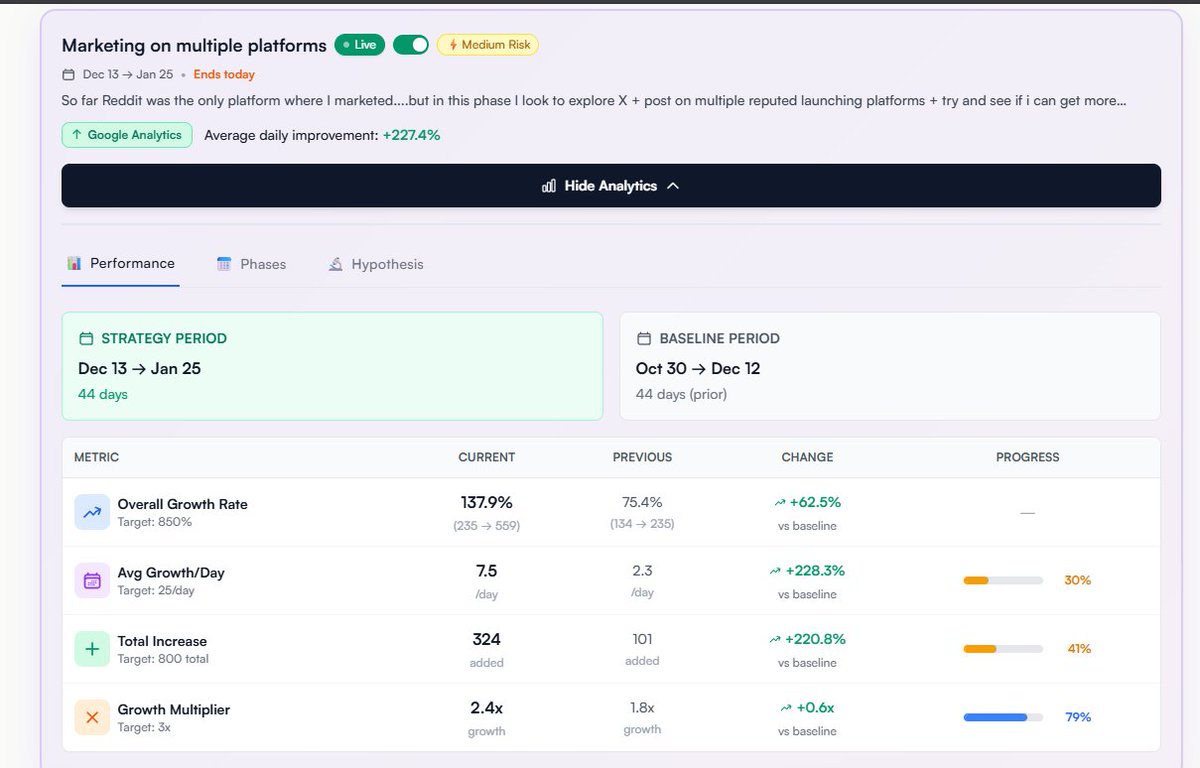
Task: Click the calendar icon beside Dec 13 → Jan 25 header date
Action: click(x=68, y=75)
